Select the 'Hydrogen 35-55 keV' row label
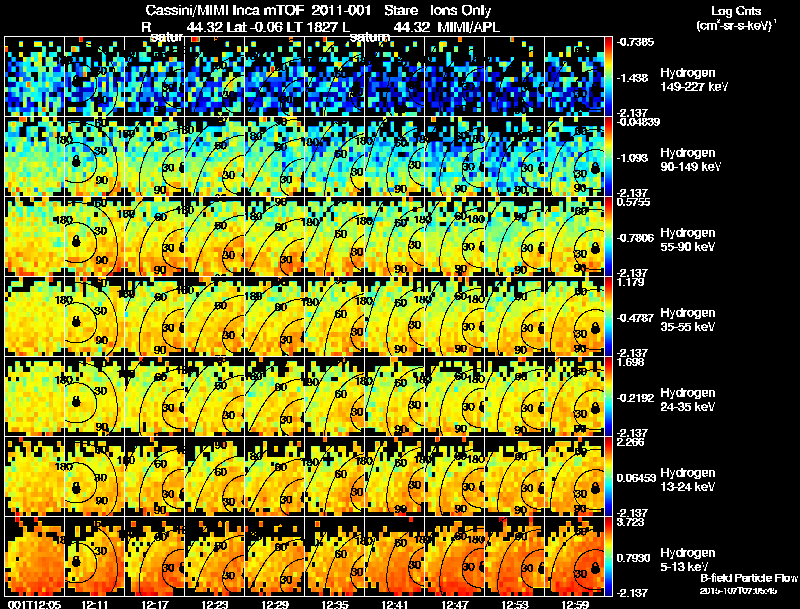Viewport: 800px width, 609px height. pos(688,320)
